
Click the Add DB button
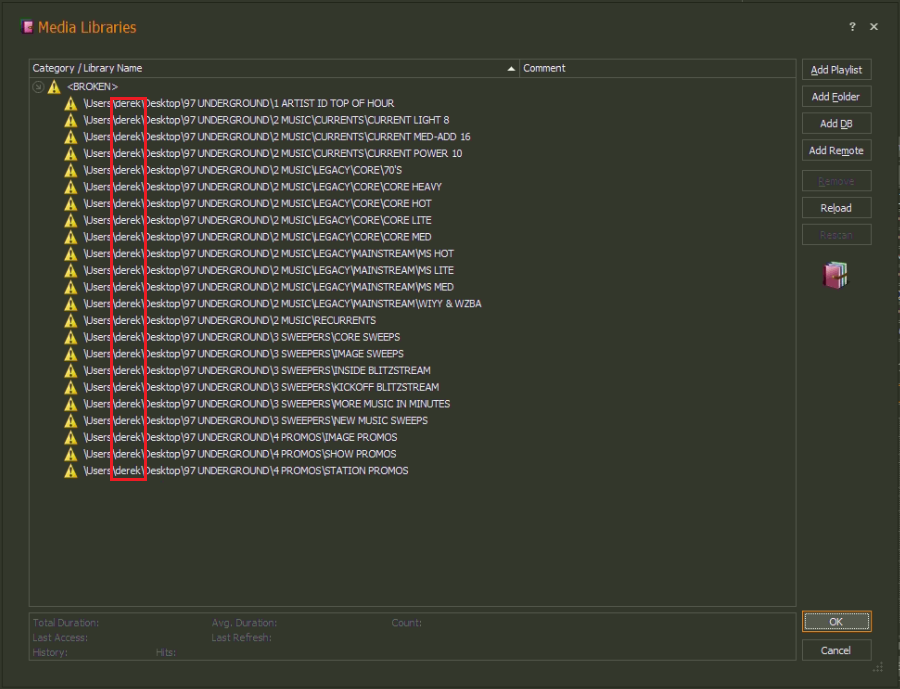coord(836,123)
